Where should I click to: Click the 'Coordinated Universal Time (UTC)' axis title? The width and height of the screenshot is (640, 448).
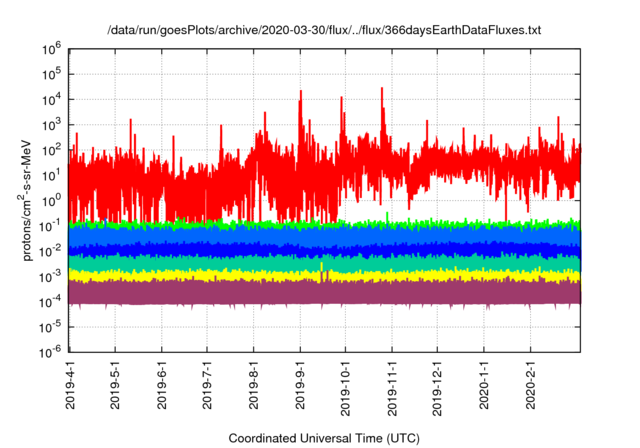pos(324,439)
